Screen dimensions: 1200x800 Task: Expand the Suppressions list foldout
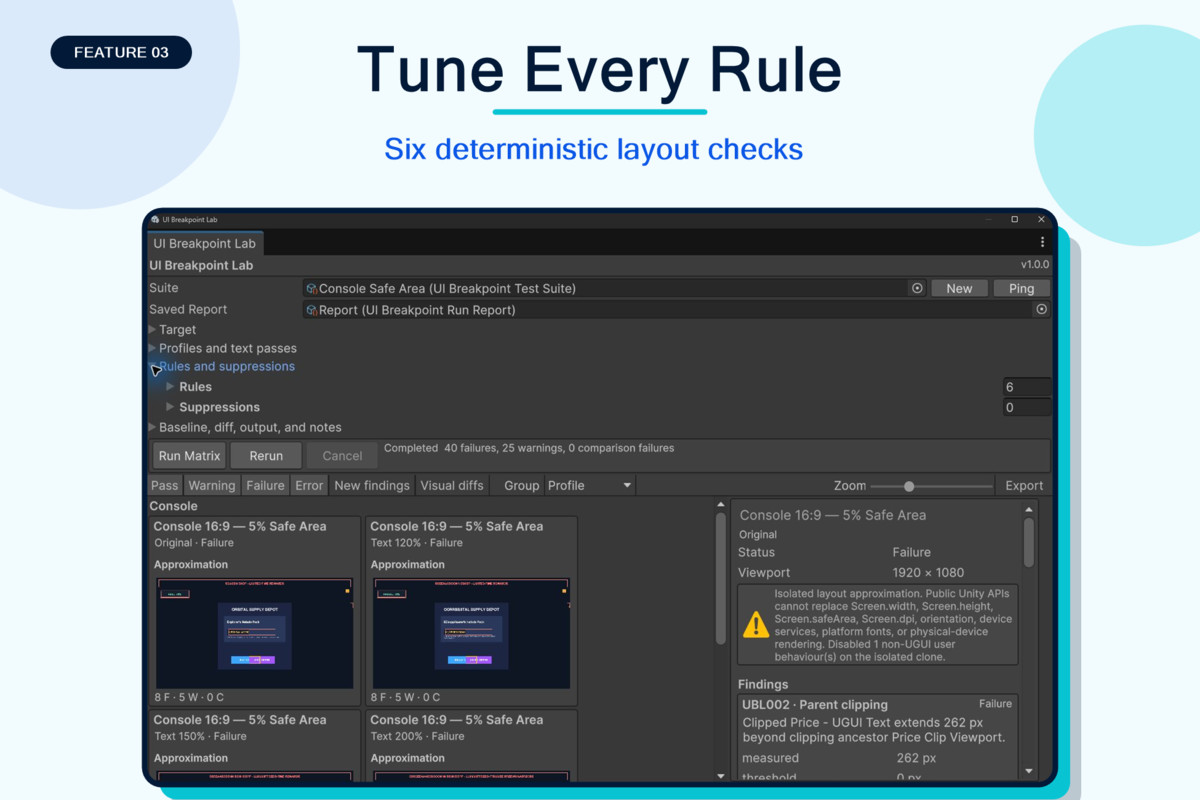(170, 407)
